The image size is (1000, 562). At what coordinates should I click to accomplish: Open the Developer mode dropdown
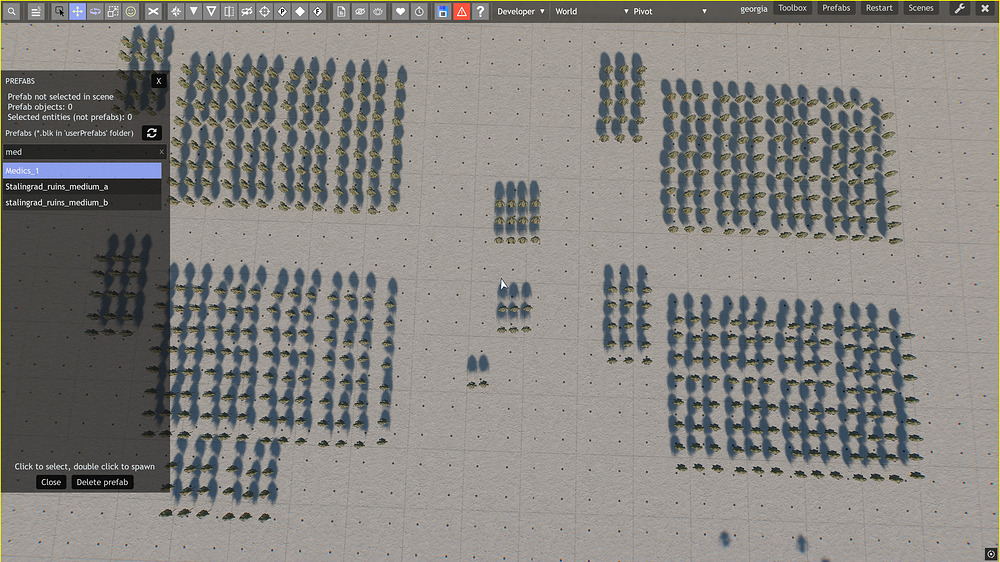tap(521, 11)
